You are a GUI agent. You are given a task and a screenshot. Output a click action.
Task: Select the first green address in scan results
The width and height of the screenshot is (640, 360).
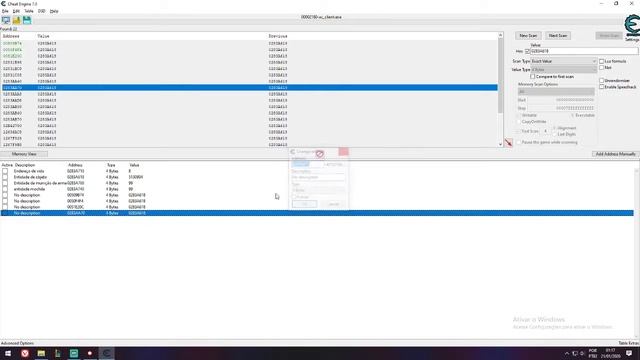[12, 43]
